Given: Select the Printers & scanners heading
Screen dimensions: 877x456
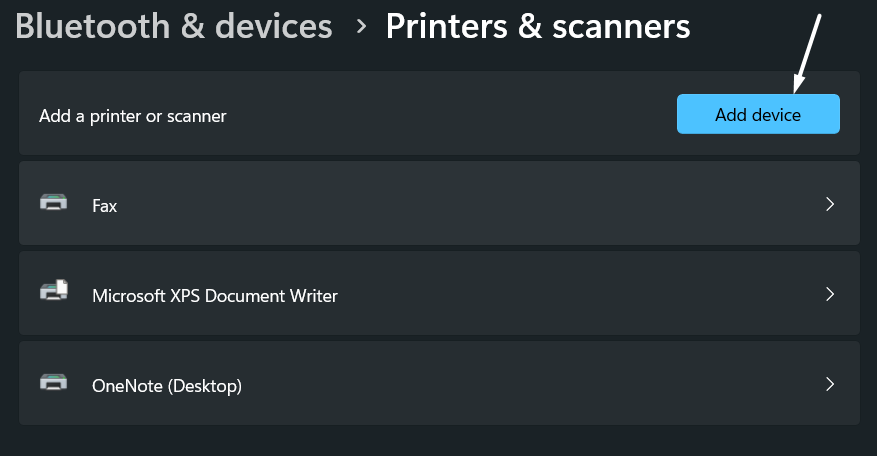Looking at the screenshot, I should [537, 26].
